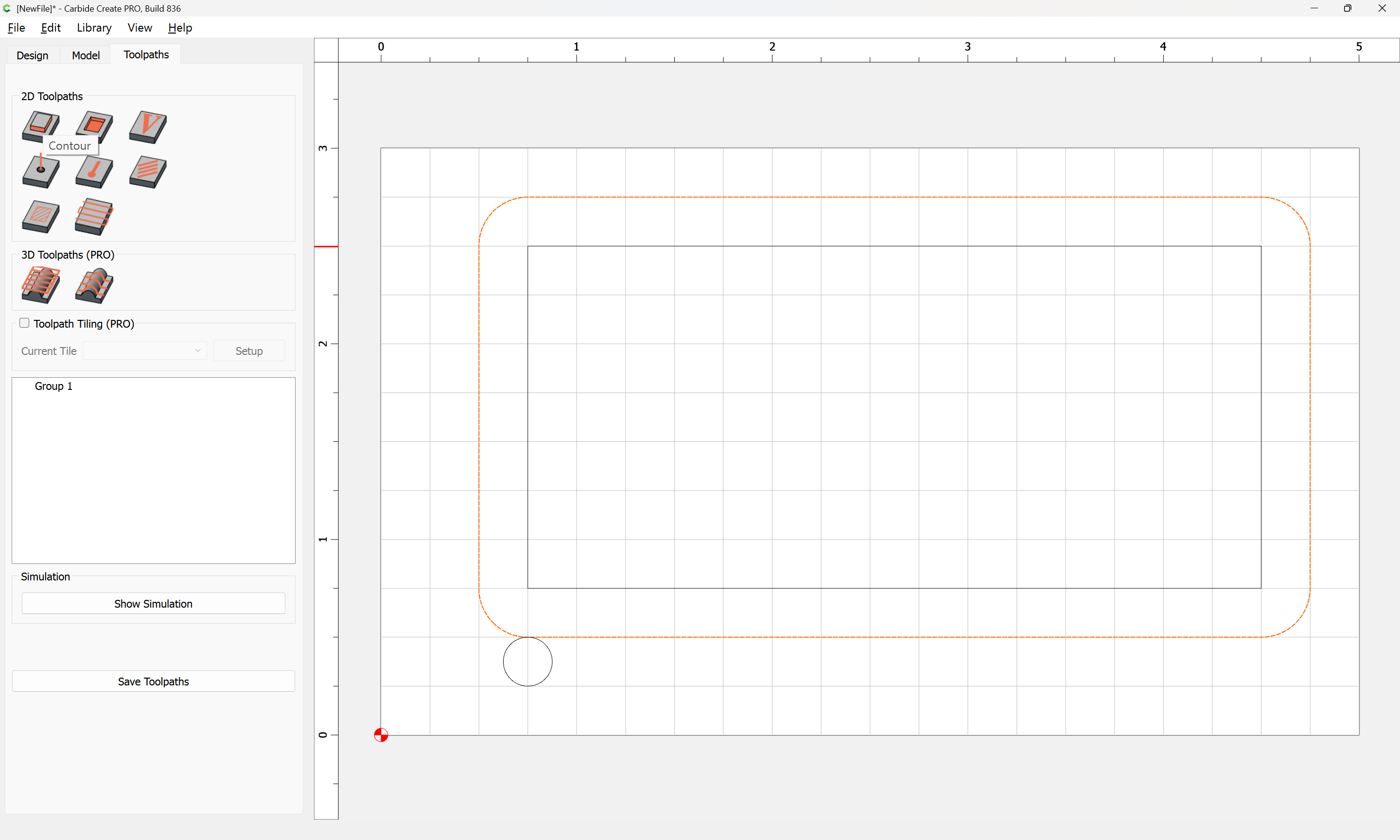Switch to the Model tab
The width and height of the screenshot is (1400, 840).
tap(86, 55)
